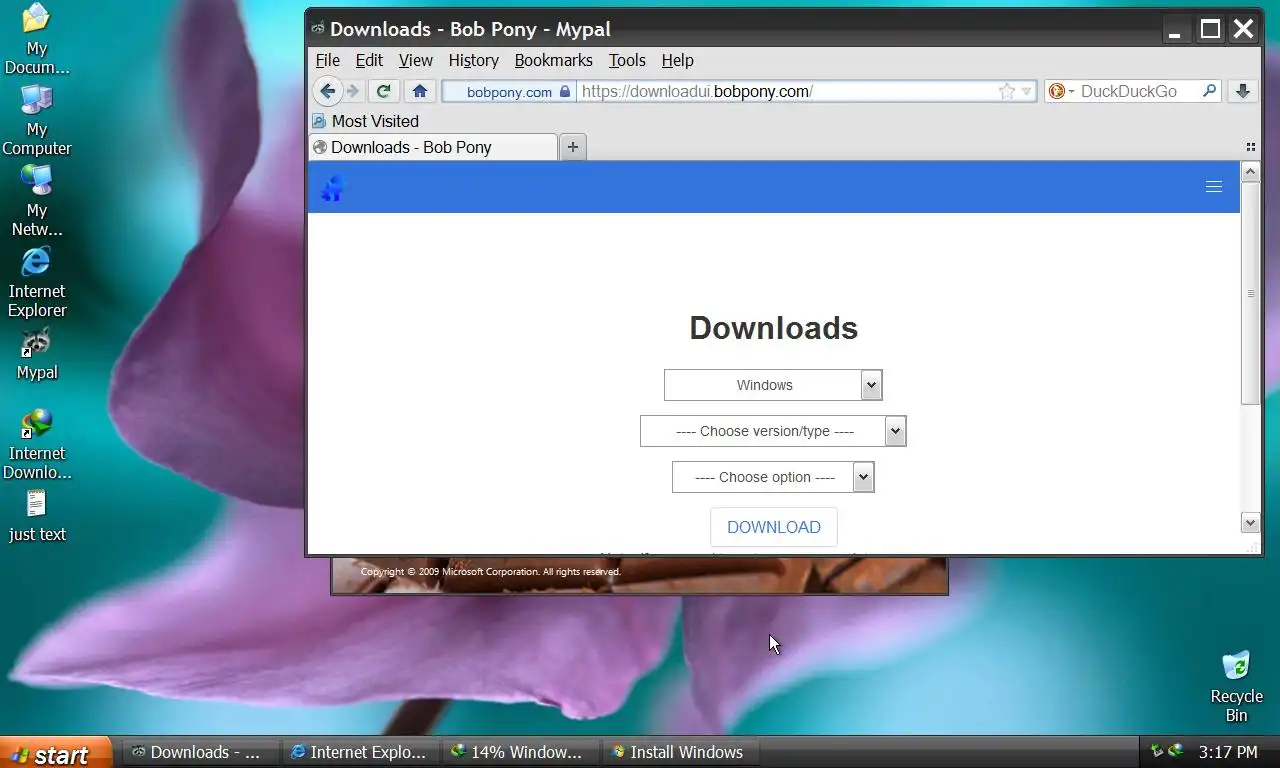Select My Network Places desktop icon
The image size is (1280, 768).
[x=37, y=201]
